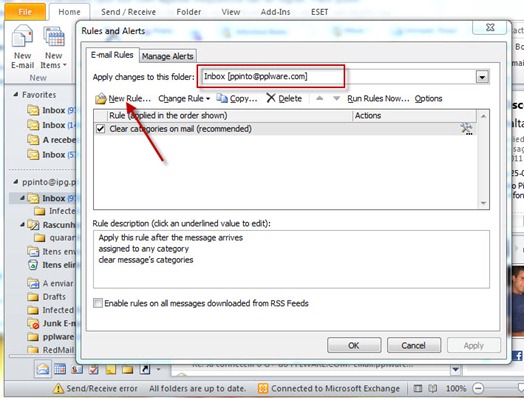The height and width of the screenshot is (398, 524).
Task: Switch to Normal view in status bar
Action: 417,388
